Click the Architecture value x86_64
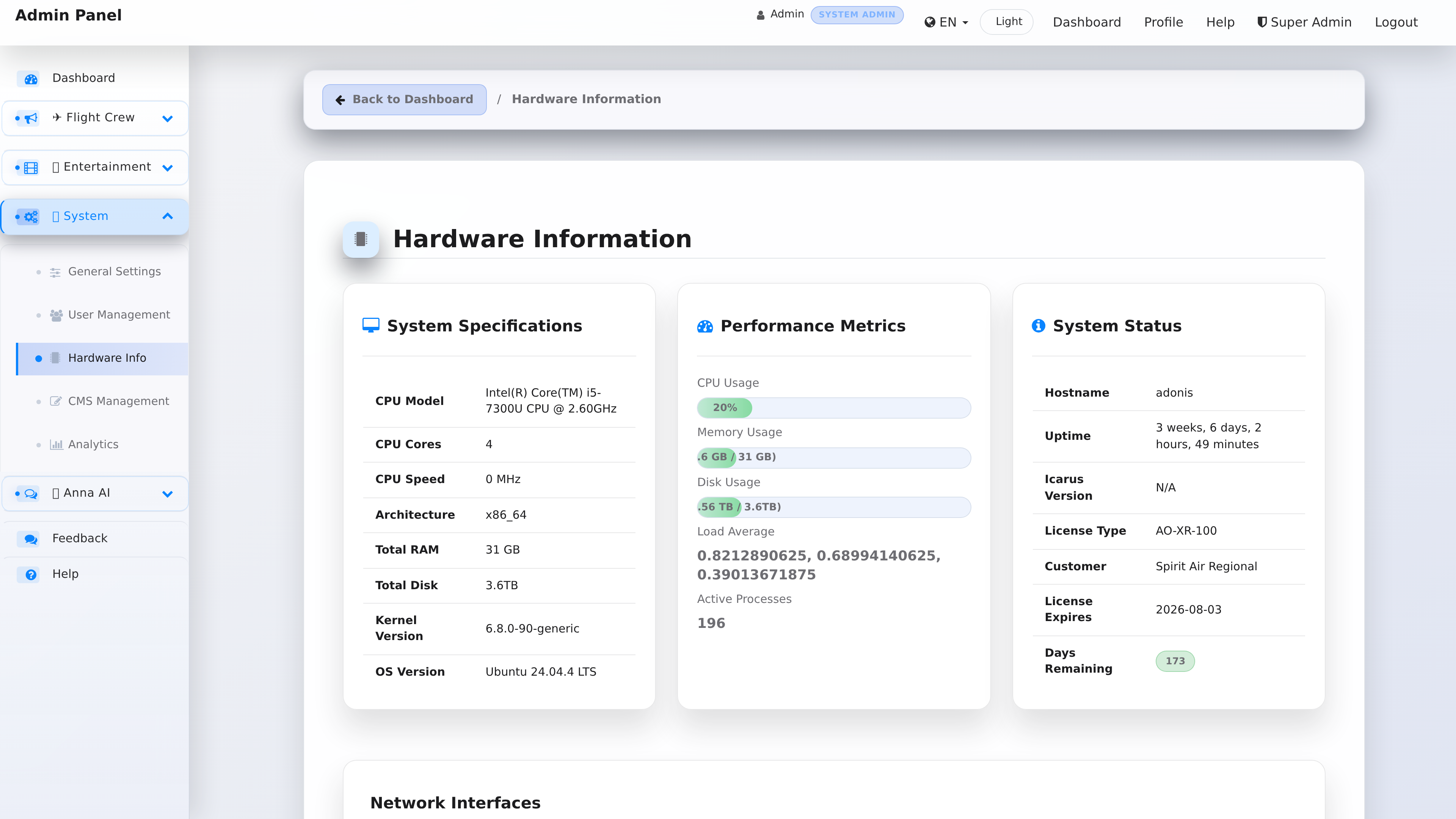1456x819 pixels. point(505,515)
